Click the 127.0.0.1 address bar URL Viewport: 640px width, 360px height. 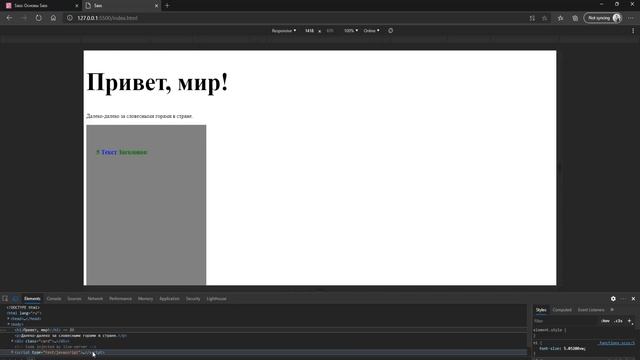(x=107, y=18)
